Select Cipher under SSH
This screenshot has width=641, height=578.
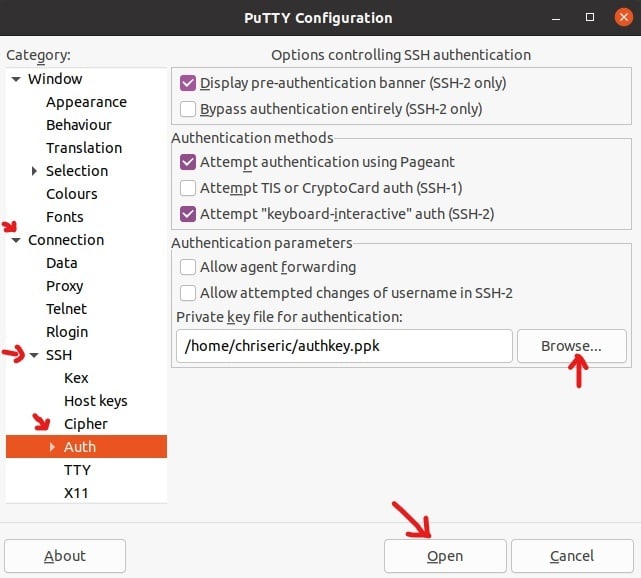[x=86, y=424]
